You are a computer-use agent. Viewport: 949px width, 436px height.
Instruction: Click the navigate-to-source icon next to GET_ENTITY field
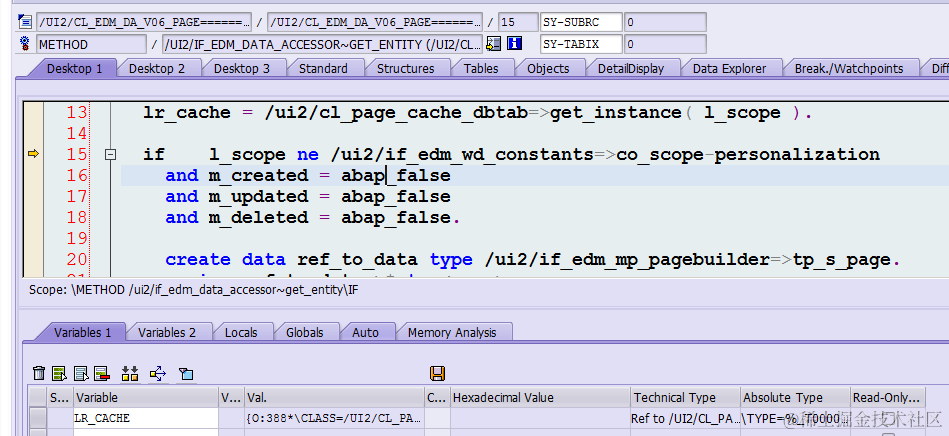[x=494, y=44]
